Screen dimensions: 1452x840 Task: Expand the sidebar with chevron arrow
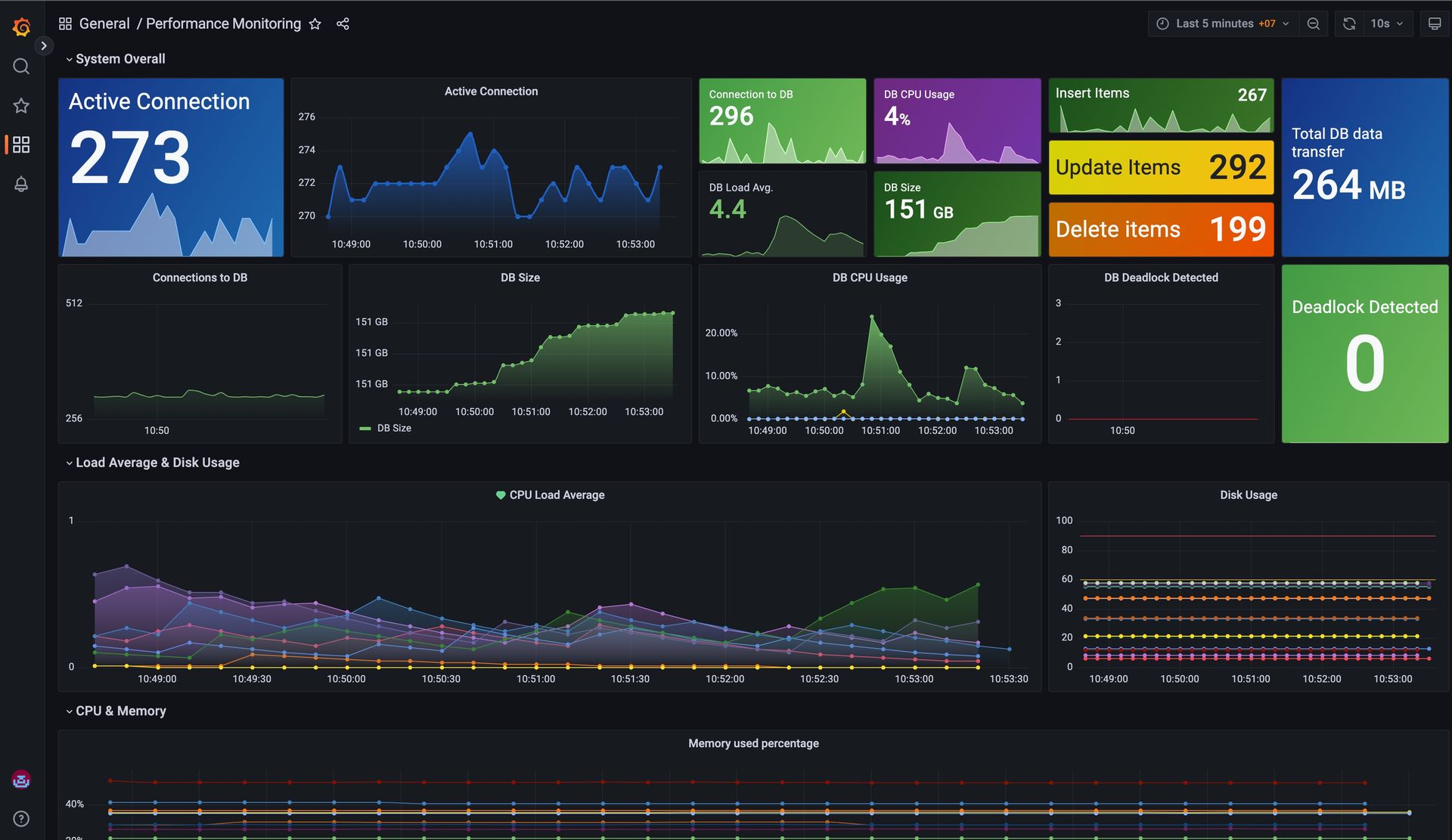(x=44, y=46)
